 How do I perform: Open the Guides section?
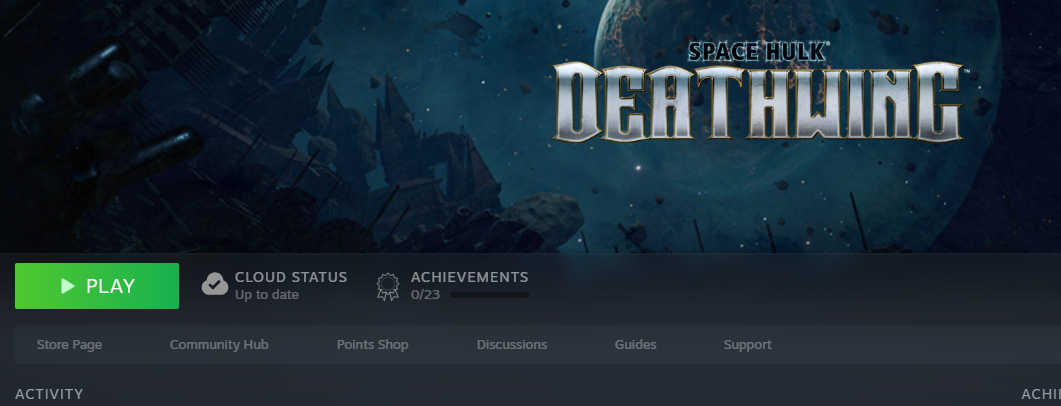(635, 345)
